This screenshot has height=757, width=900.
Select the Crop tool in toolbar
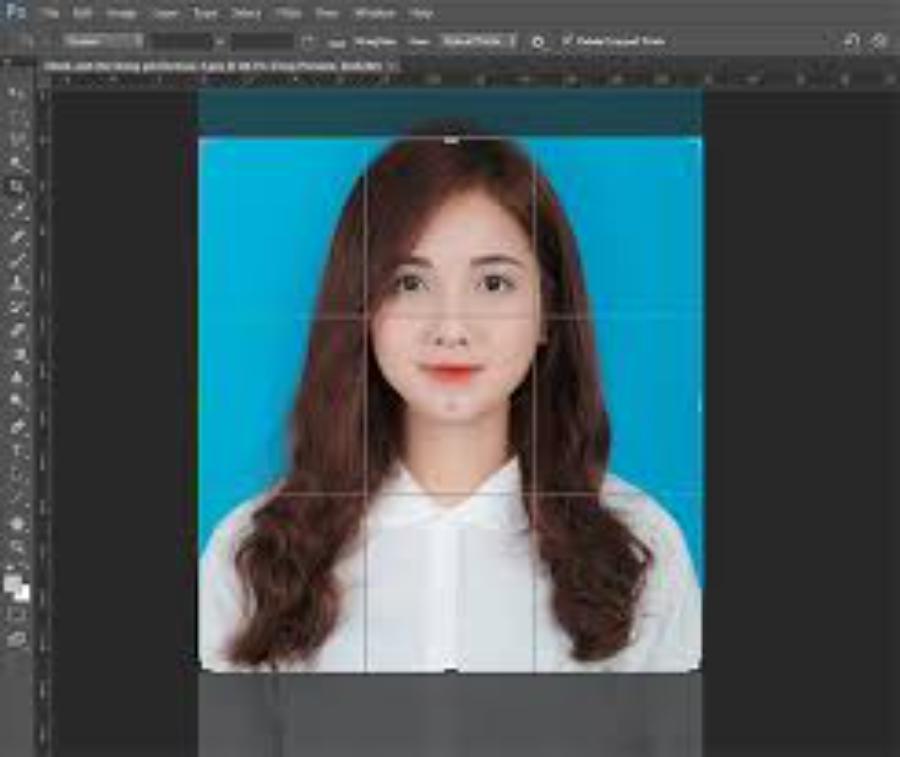click(17, 187)
